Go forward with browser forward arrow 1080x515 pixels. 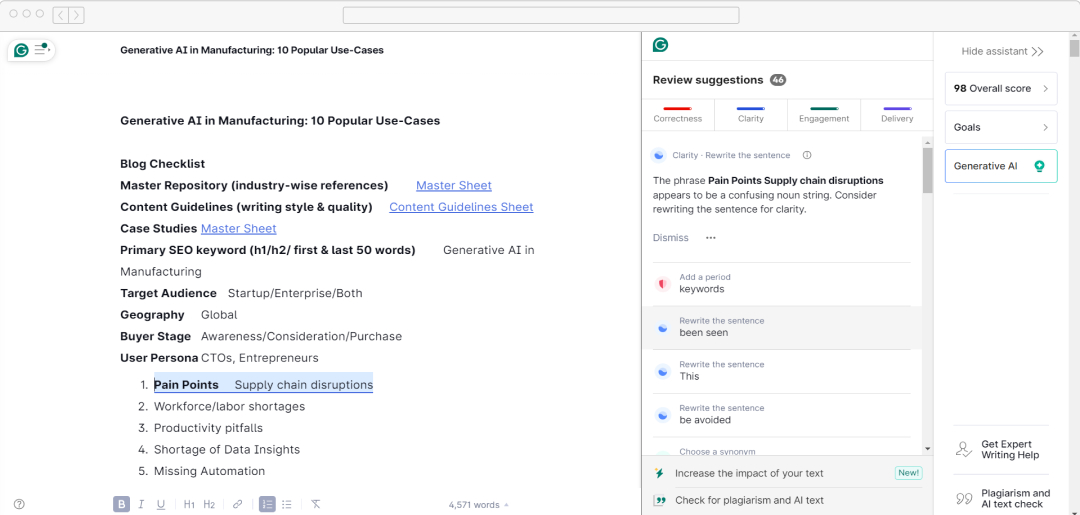click(x=76, y=15)
